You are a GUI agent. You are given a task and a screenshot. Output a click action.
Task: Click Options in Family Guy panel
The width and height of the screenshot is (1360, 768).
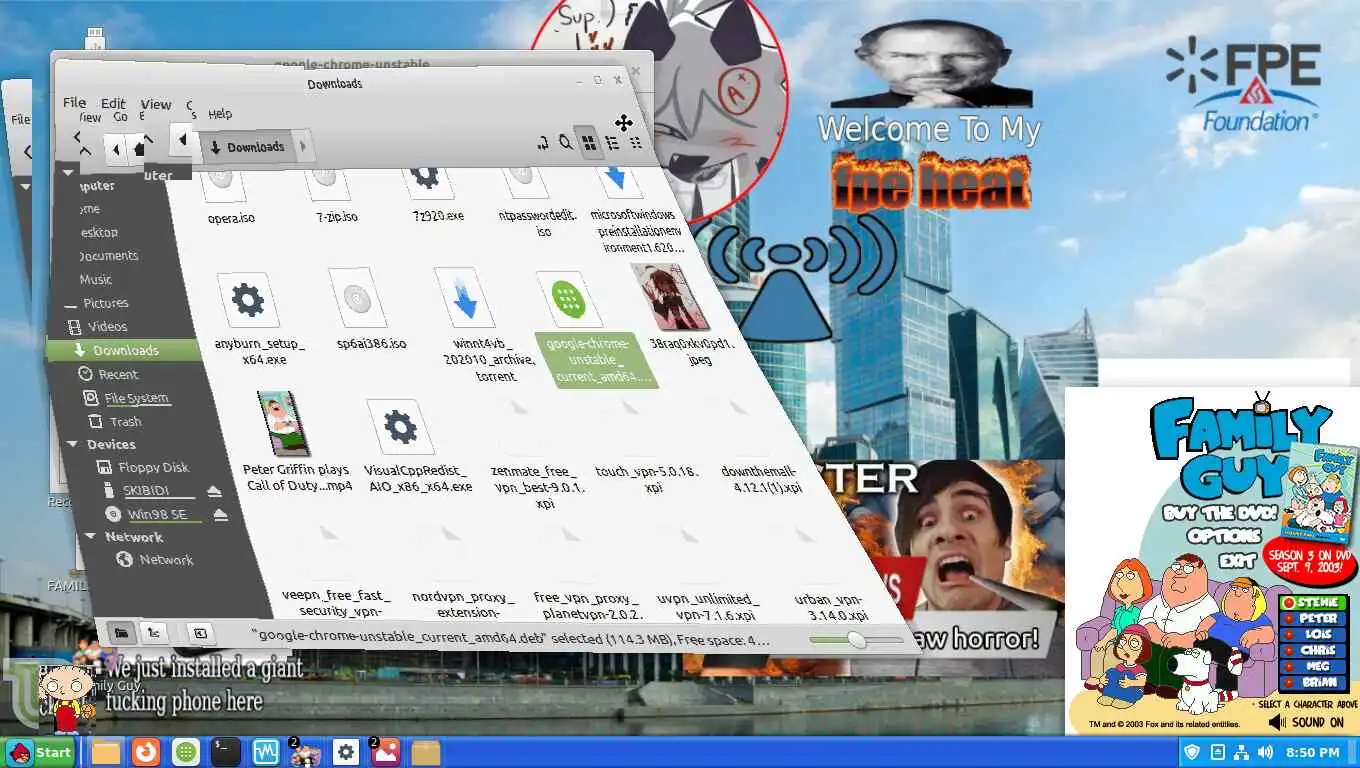pos(1224,536)
